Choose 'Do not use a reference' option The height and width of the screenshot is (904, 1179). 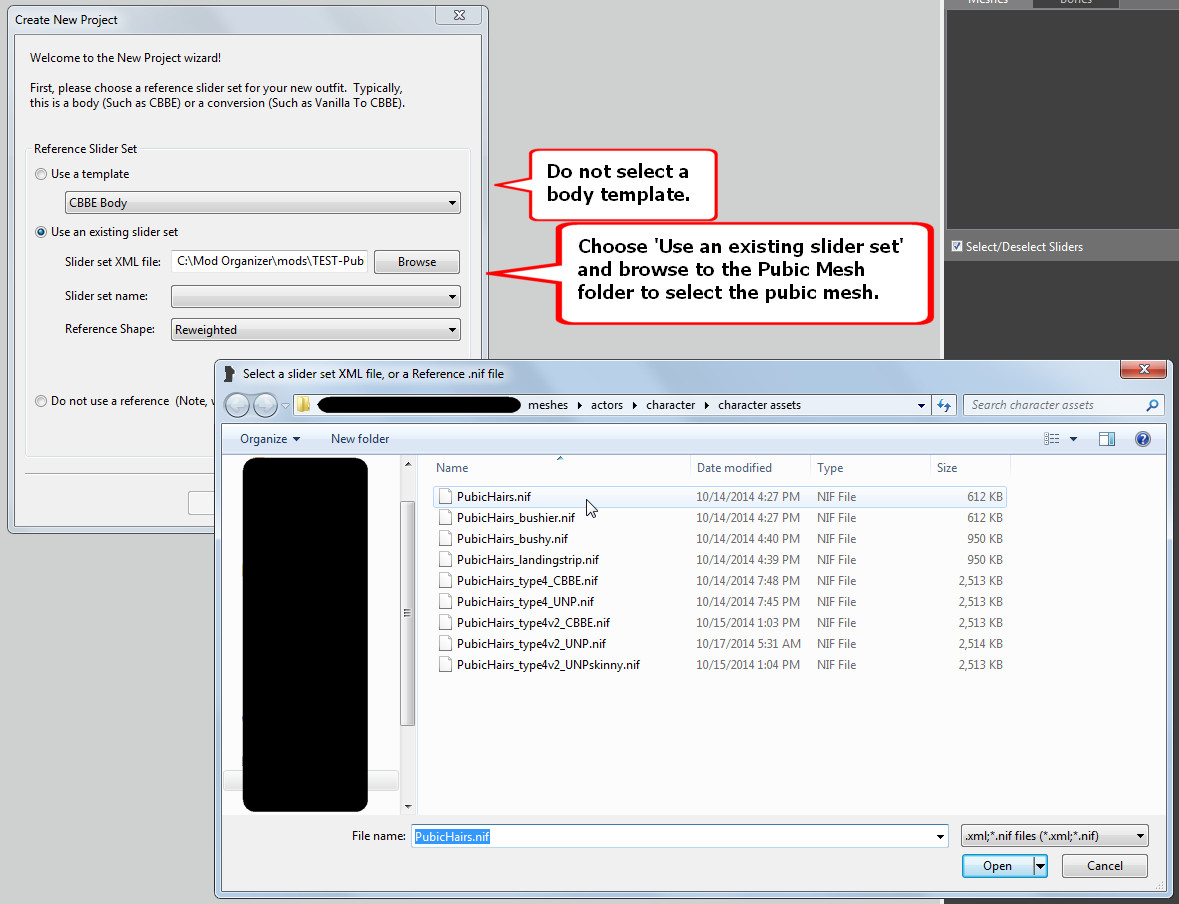[x=41, y=401]
